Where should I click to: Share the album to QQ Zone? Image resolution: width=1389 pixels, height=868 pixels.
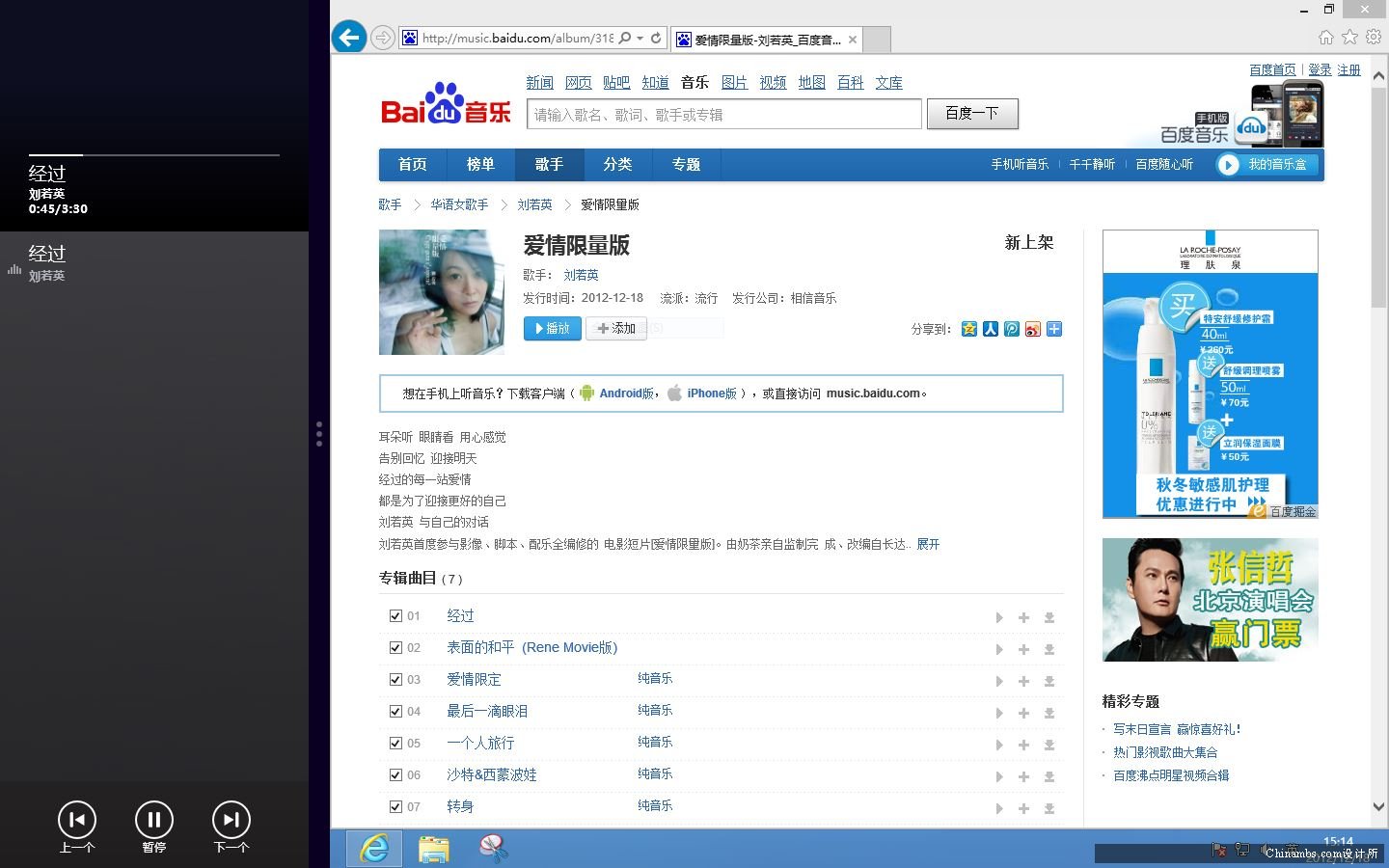click(969, 329)
